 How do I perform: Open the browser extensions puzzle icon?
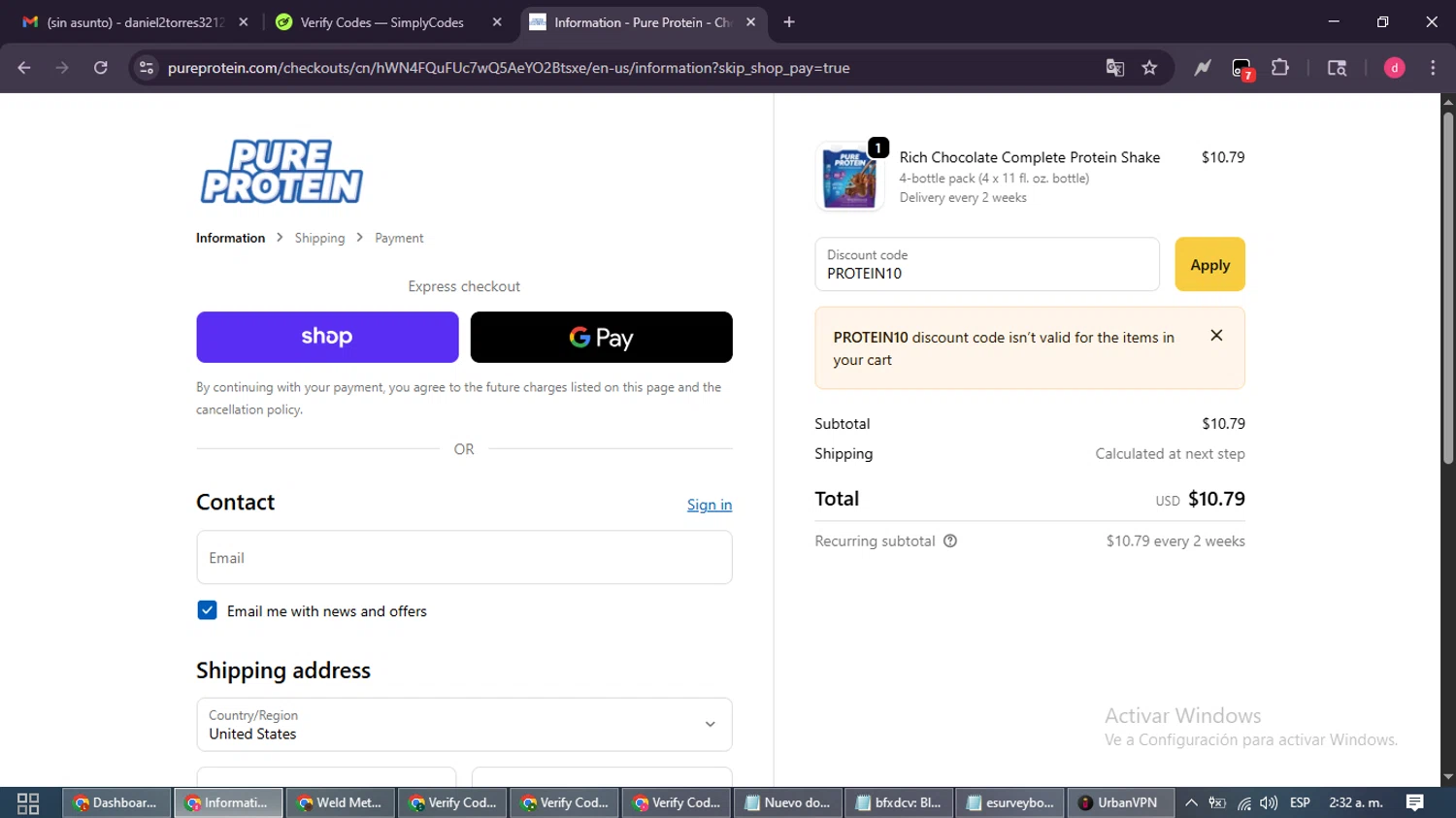1280,68
